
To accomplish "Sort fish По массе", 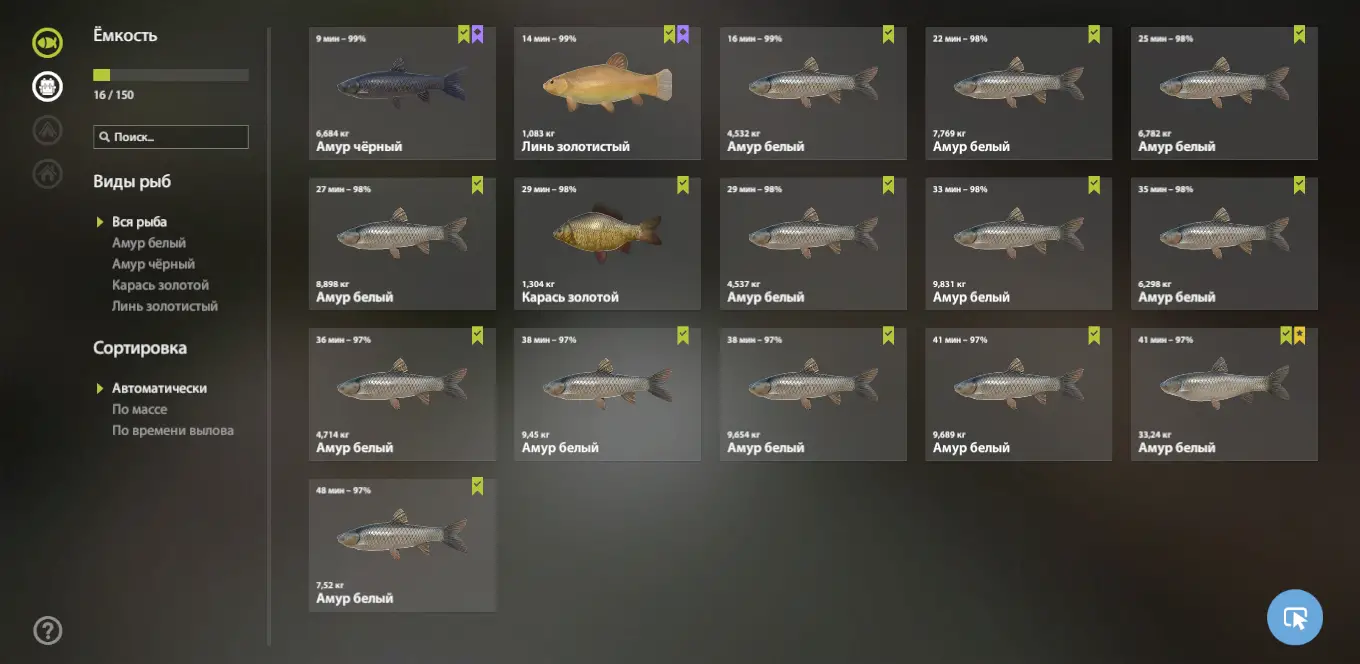I will [x=139, y=409].
